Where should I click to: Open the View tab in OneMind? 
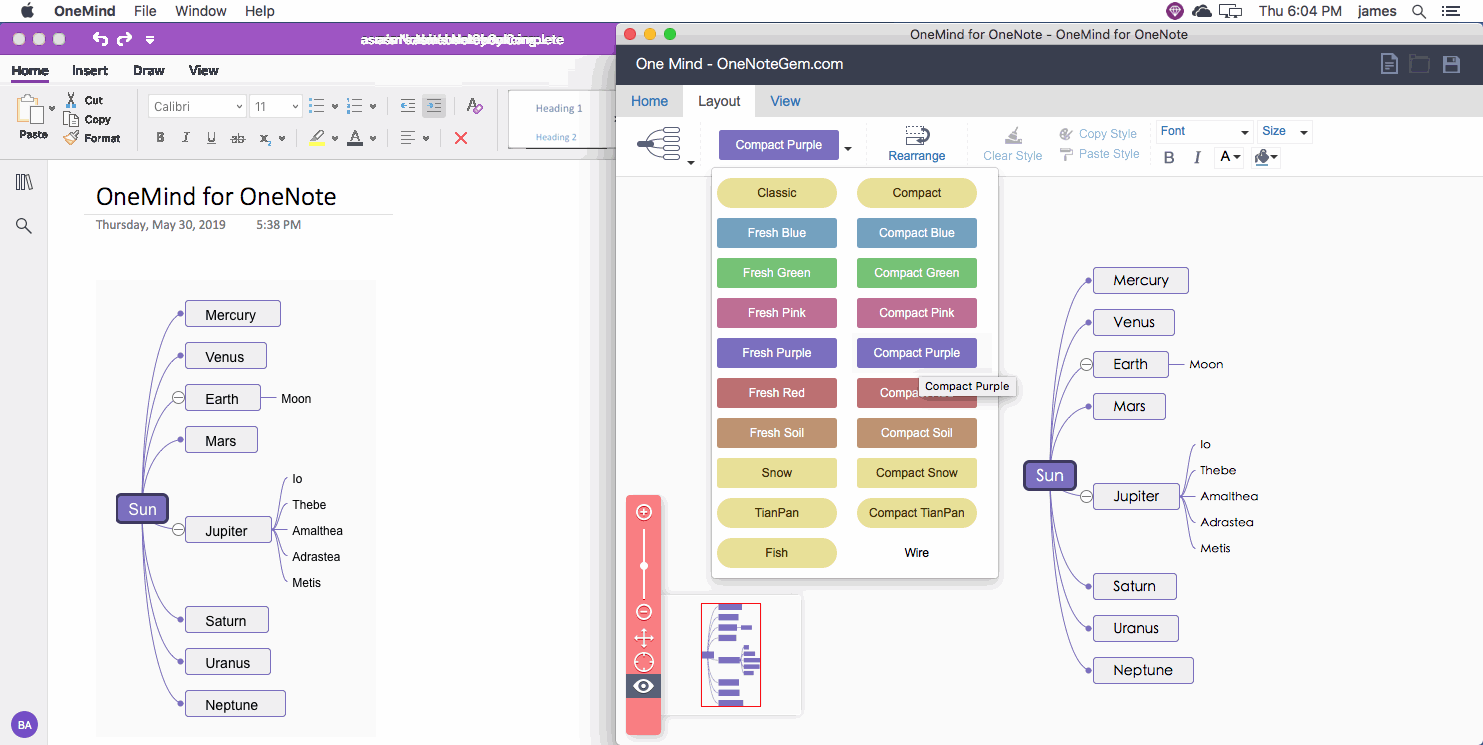tap(785, 101)
